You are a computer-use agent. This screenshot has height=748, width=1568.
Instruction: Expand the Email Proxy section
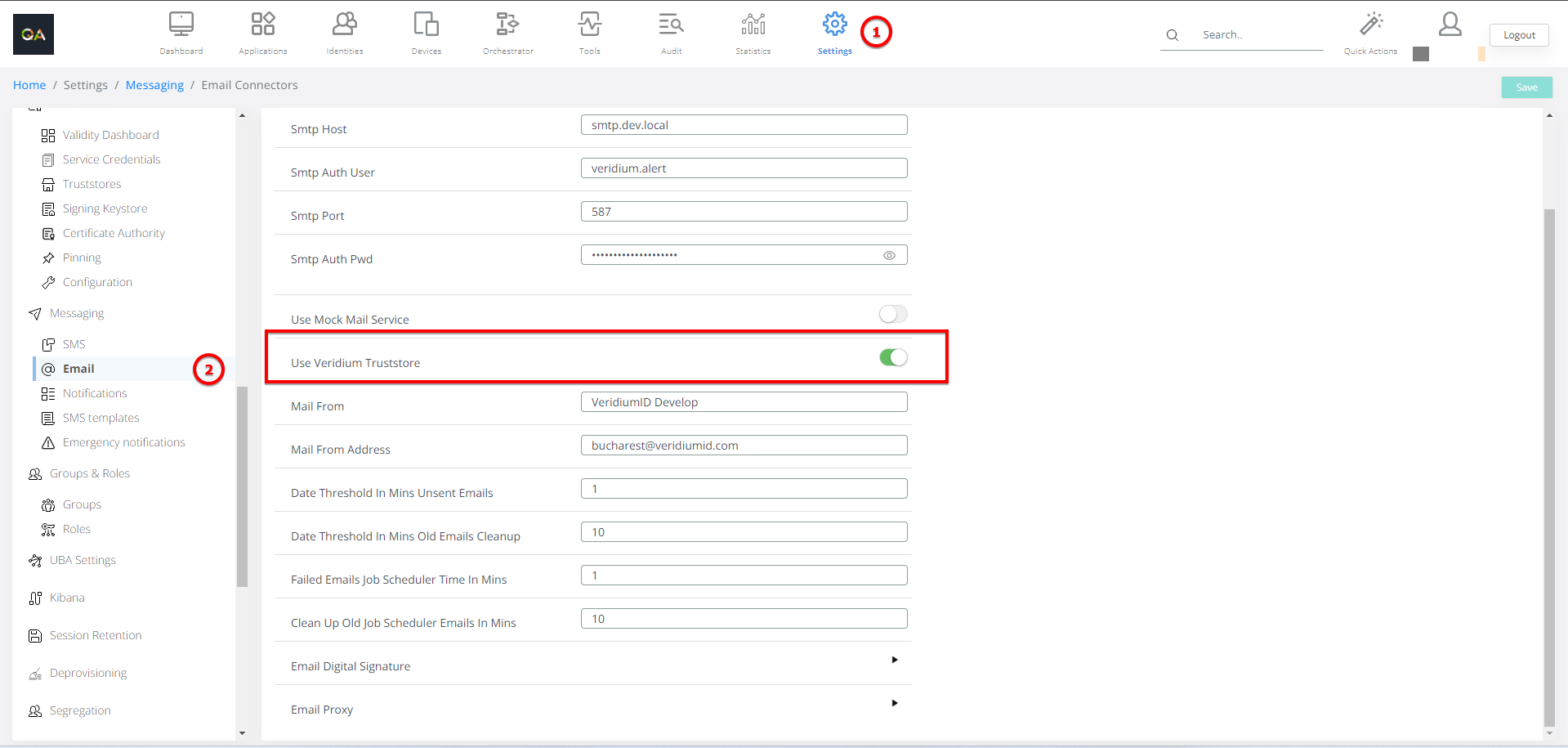(x=895, y=703)
